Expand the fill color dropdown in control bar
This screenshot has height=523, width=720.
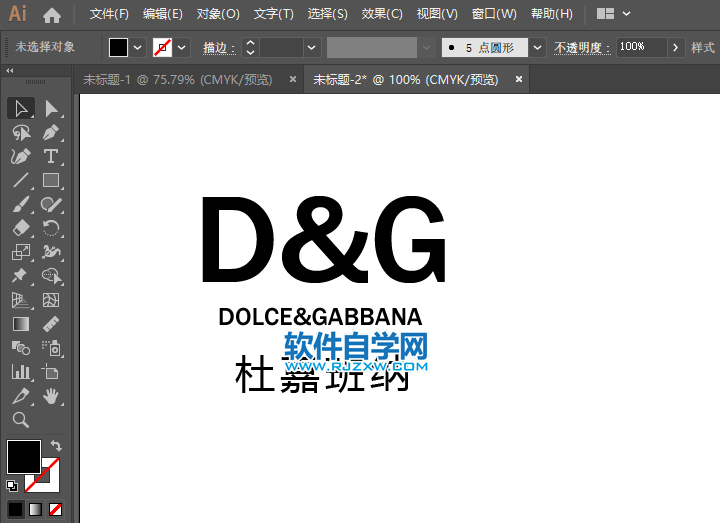pyautogui.click(x=138, y=47)
